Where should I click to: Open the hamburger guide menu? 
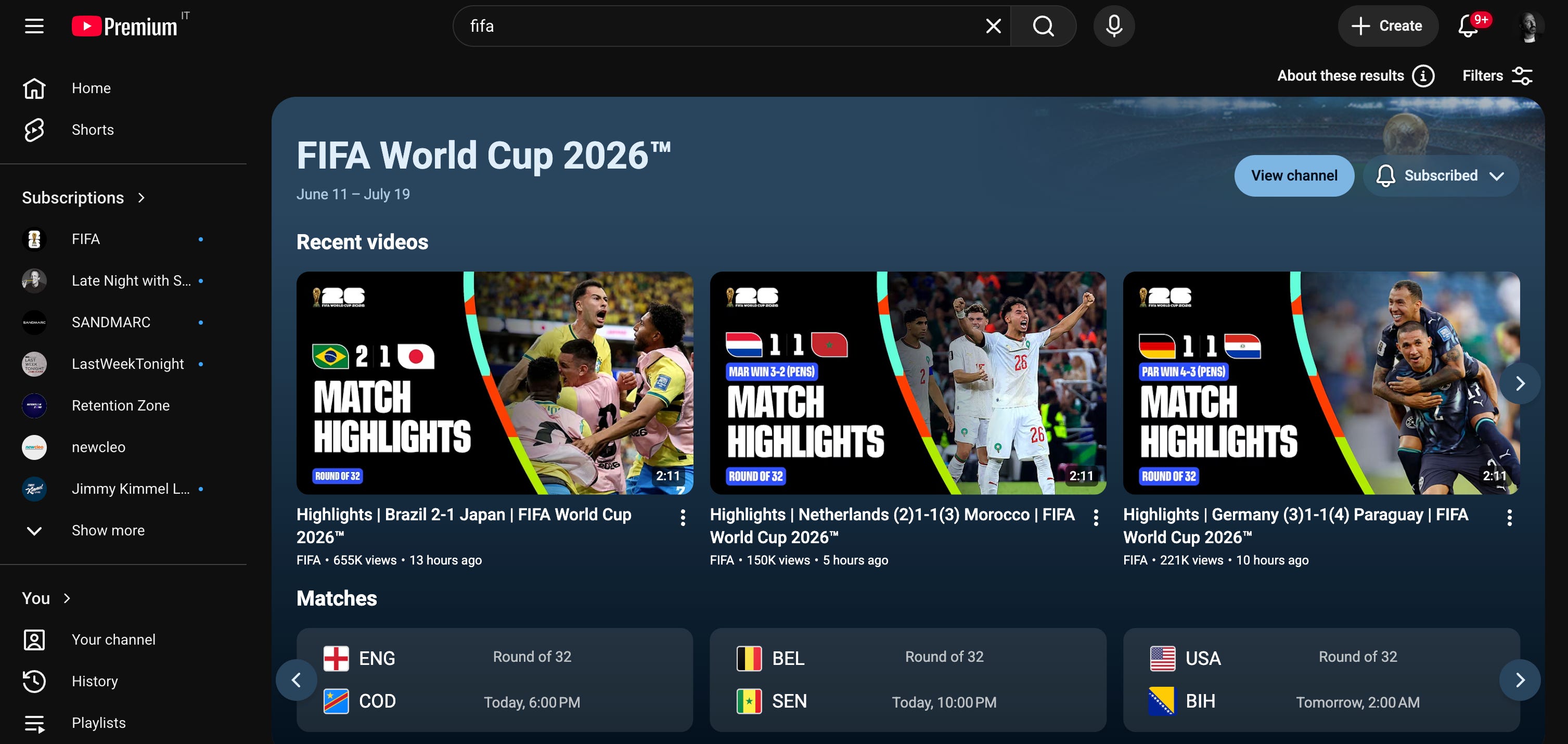pyautogui.click(x=34, y=26)
